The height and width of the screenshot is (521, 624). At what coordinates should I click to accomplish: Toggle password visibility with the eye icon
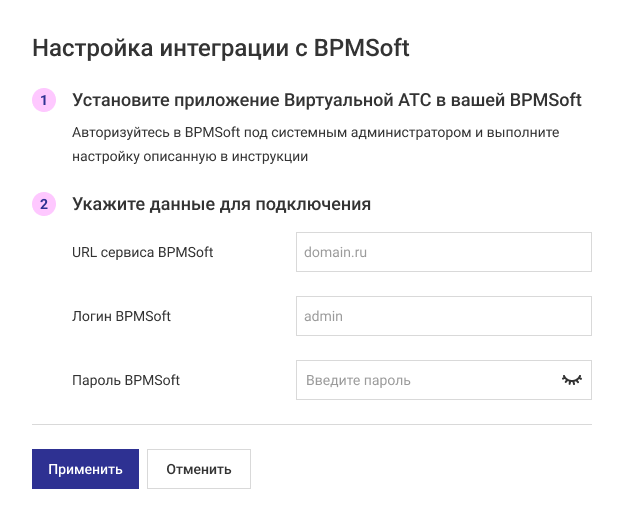tap(571, 380)
